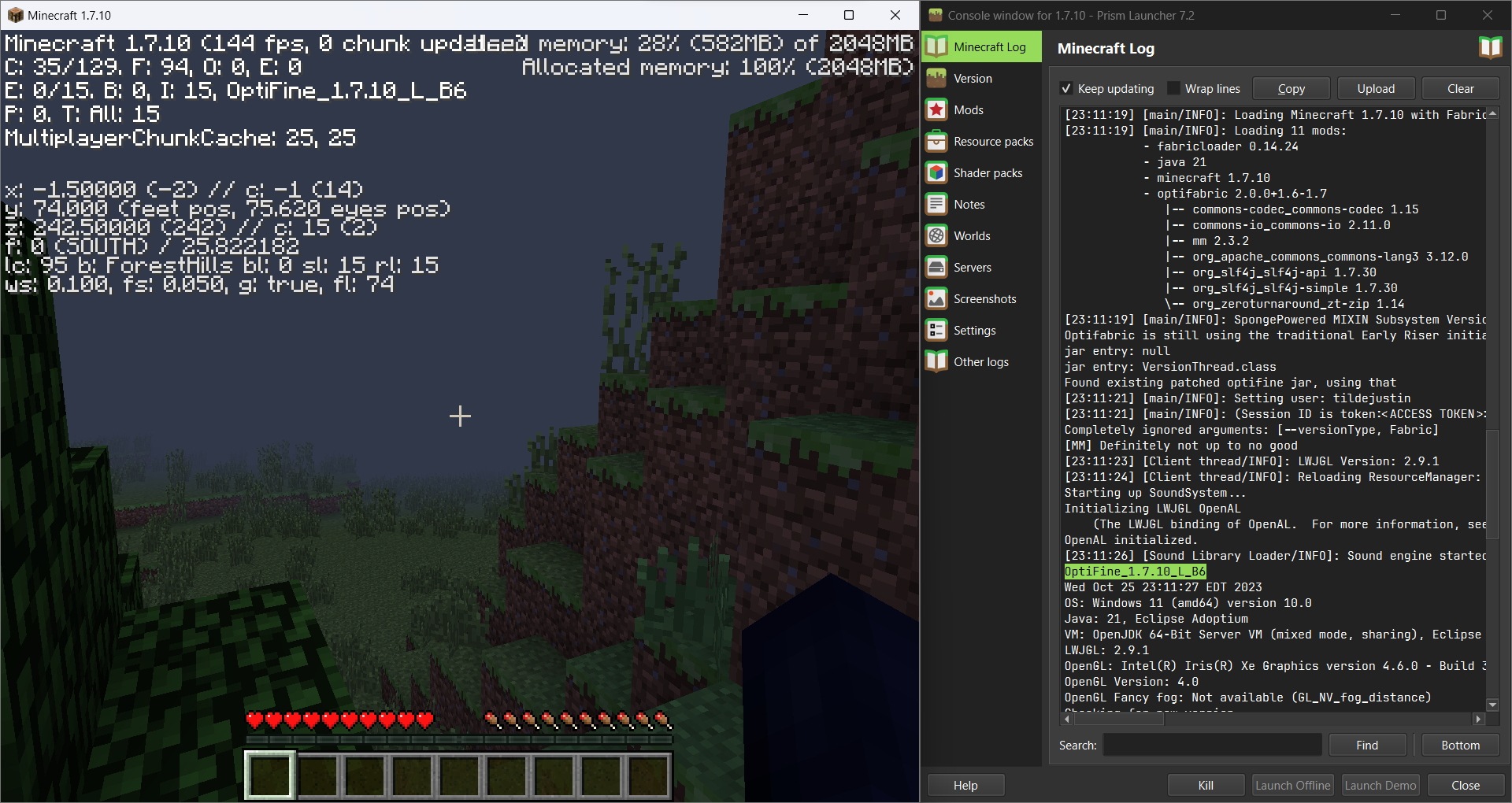Select the first hotbar slot in Minecraft
Viewport: 1512px width, 803px height.
pyautogui.click(x=270, y=775)
